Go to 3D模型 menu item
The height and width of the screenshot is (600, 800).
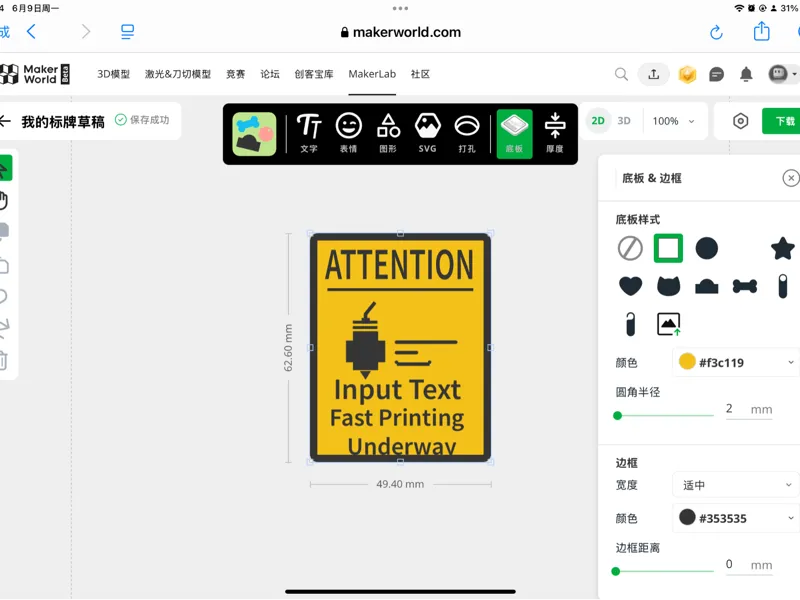tap(113, 74)
